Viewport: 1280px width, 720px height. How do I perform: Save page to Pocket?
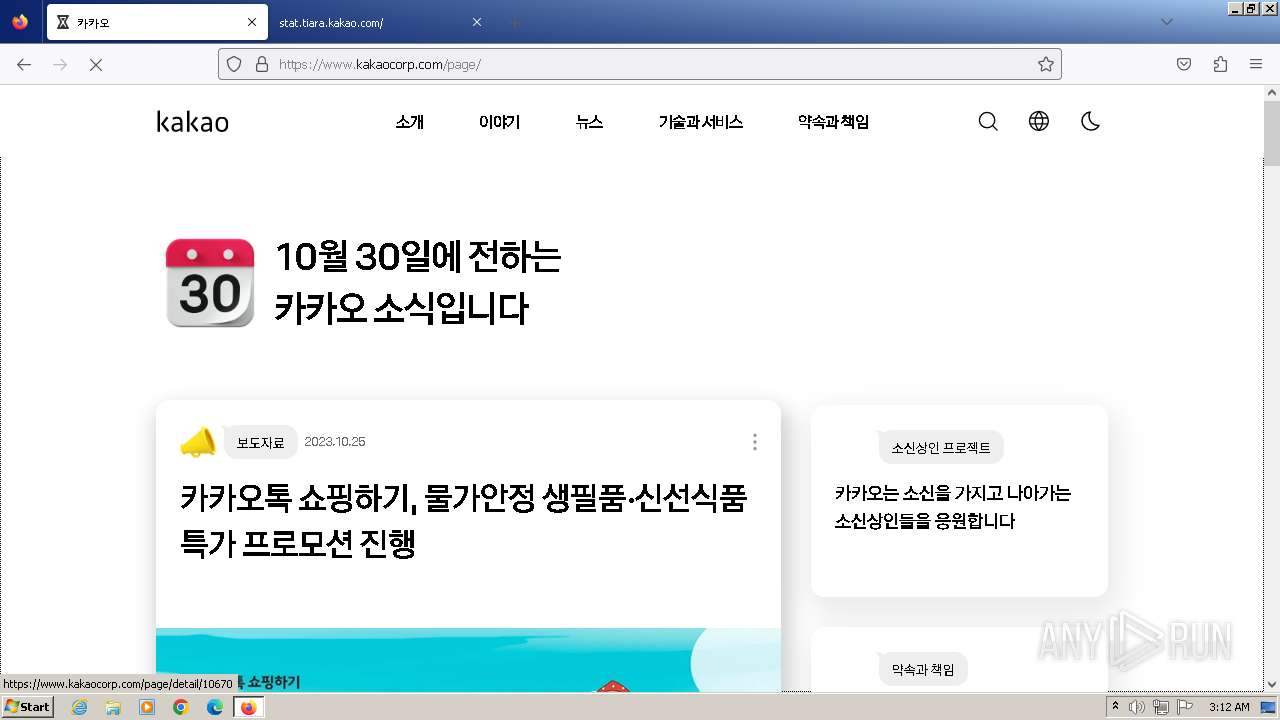point(1184,64)
